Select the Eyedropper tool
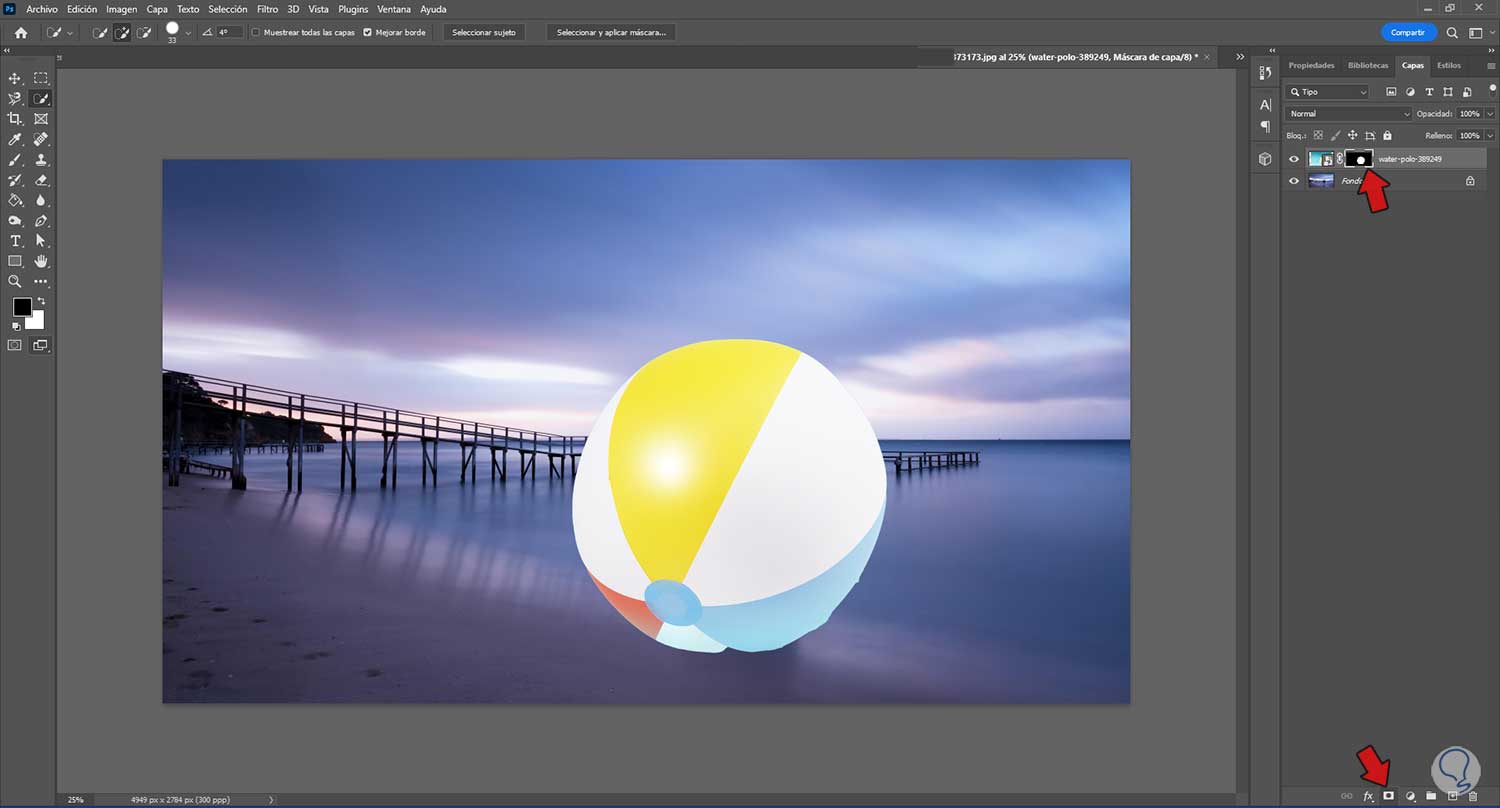 coord(15,139)
